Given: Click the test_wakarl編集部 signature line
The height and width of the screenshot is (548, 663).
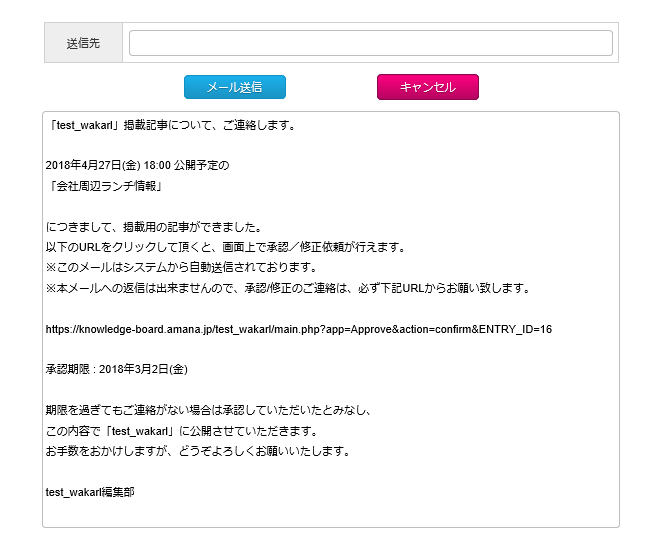Looking at the screenshot, I should point(90,492).
